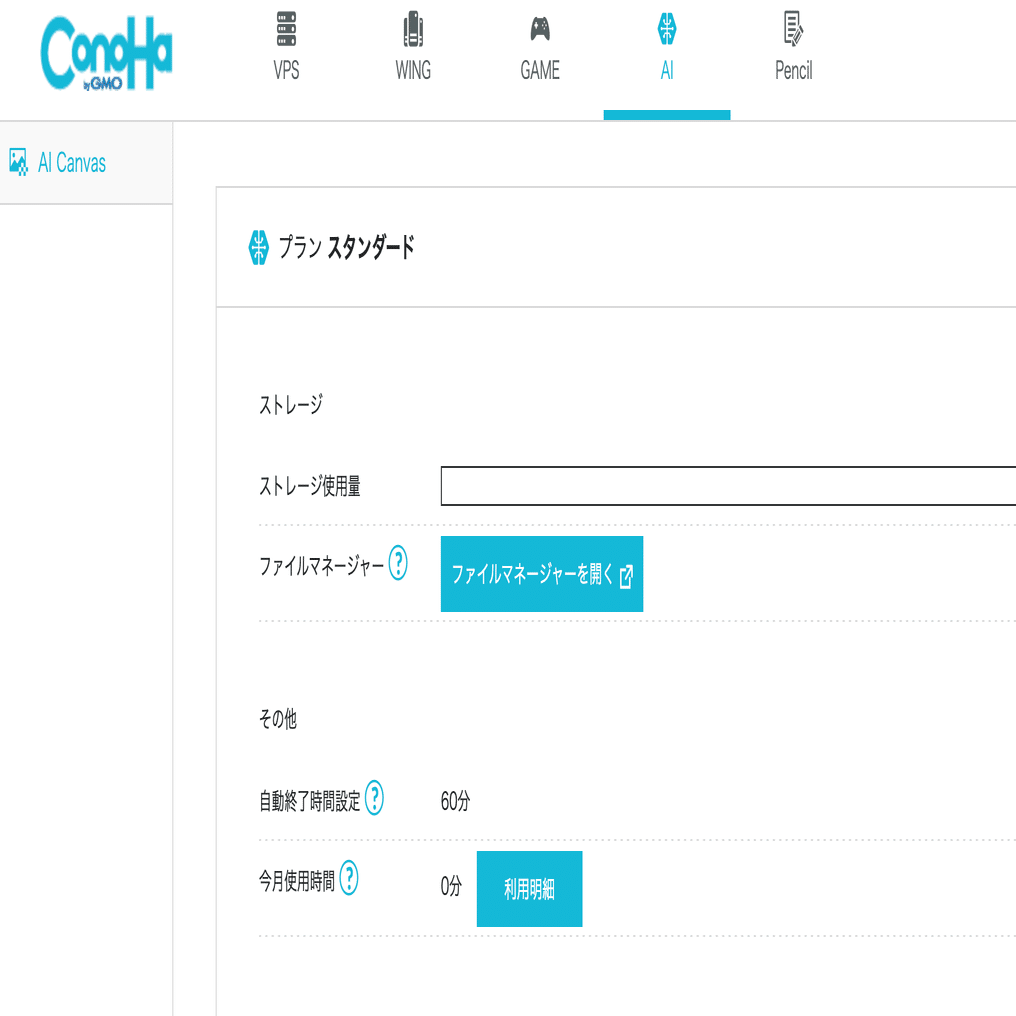Click the Pencil document icon
The width and height of the screenshot is (1016, 1016).
(794, 29)
